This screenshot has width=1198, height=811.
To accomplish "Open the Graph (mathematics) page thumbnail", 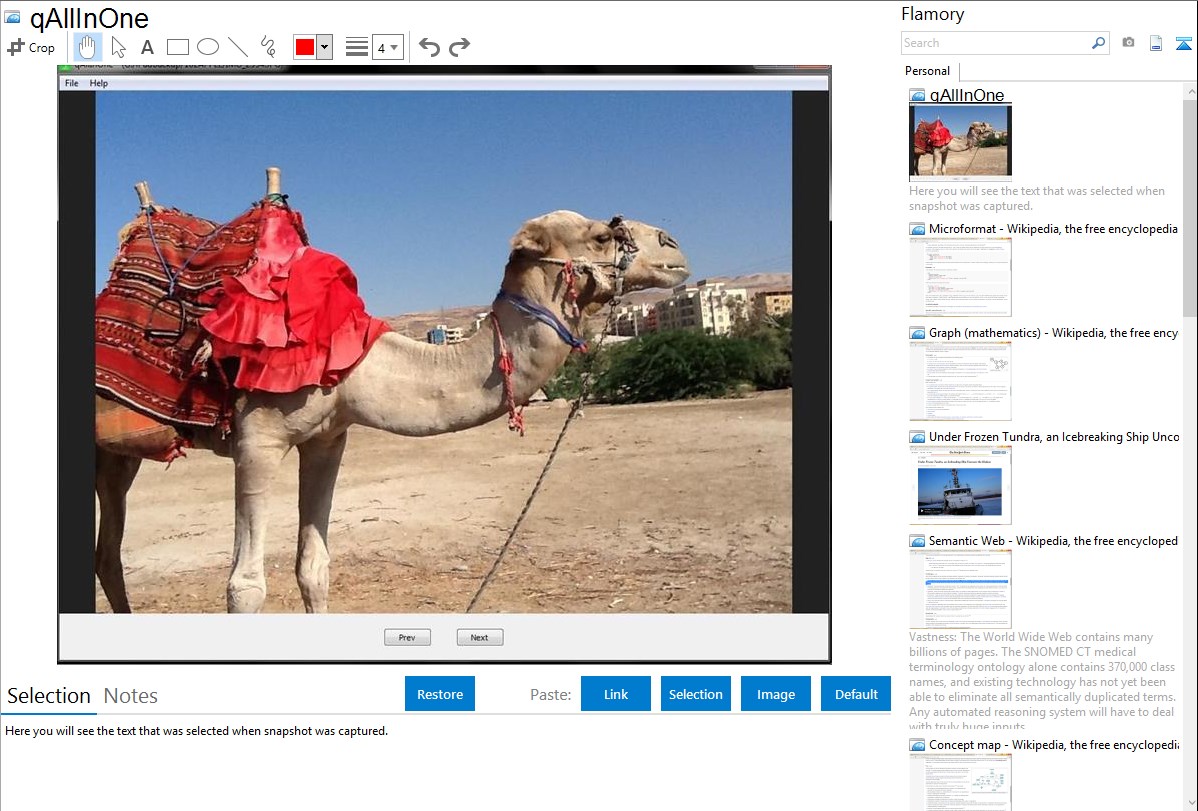I will tap(960, 381).
